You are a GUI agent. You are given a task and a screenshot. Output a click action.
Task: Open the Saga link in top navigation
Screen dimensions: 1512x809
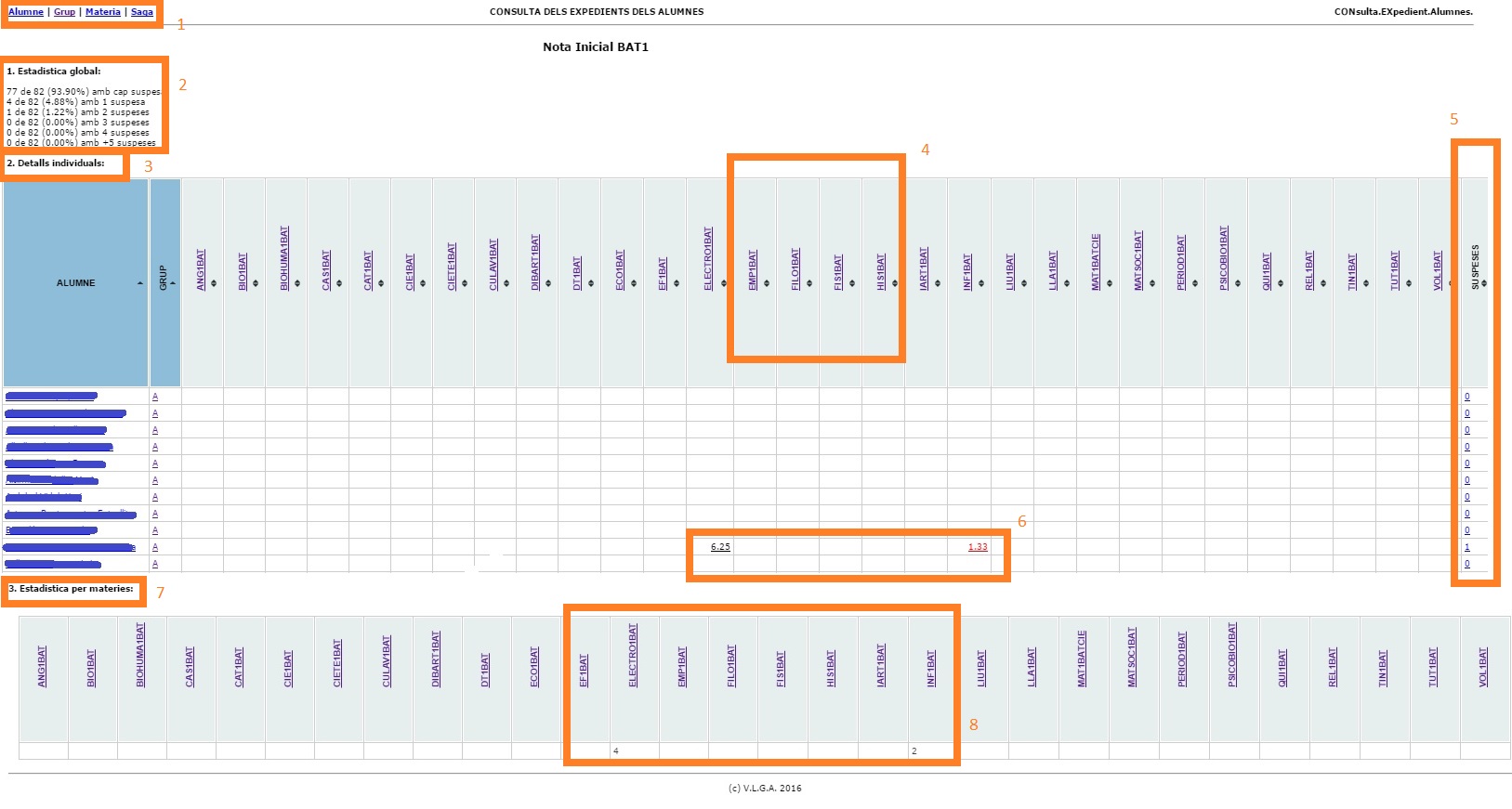pos(142,12)
